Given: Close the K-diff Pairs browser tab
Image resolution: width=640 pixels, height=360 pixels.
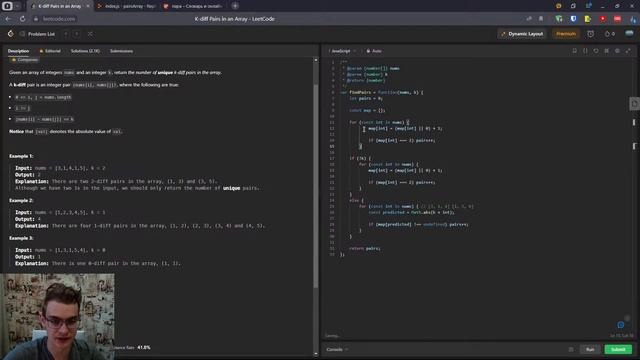Looking at the screenshot, I should (88, 6).
